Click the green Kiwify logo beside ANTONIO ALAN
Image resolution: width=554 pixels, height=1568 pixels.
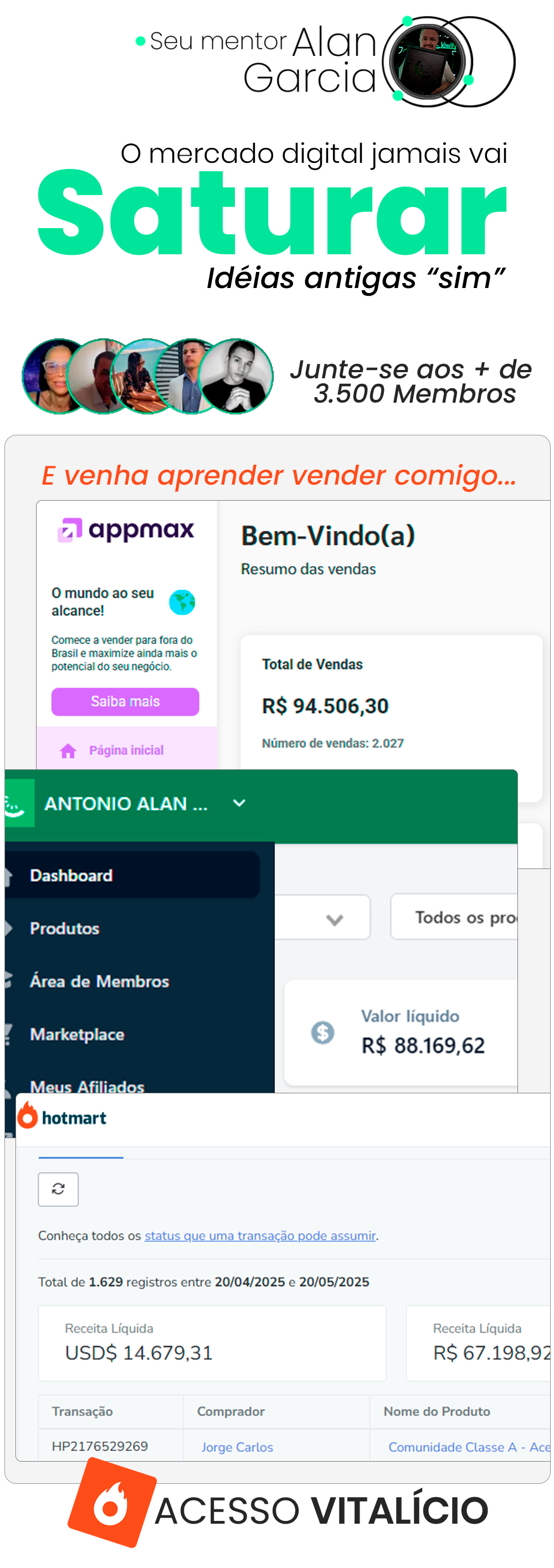coord(17,804)
